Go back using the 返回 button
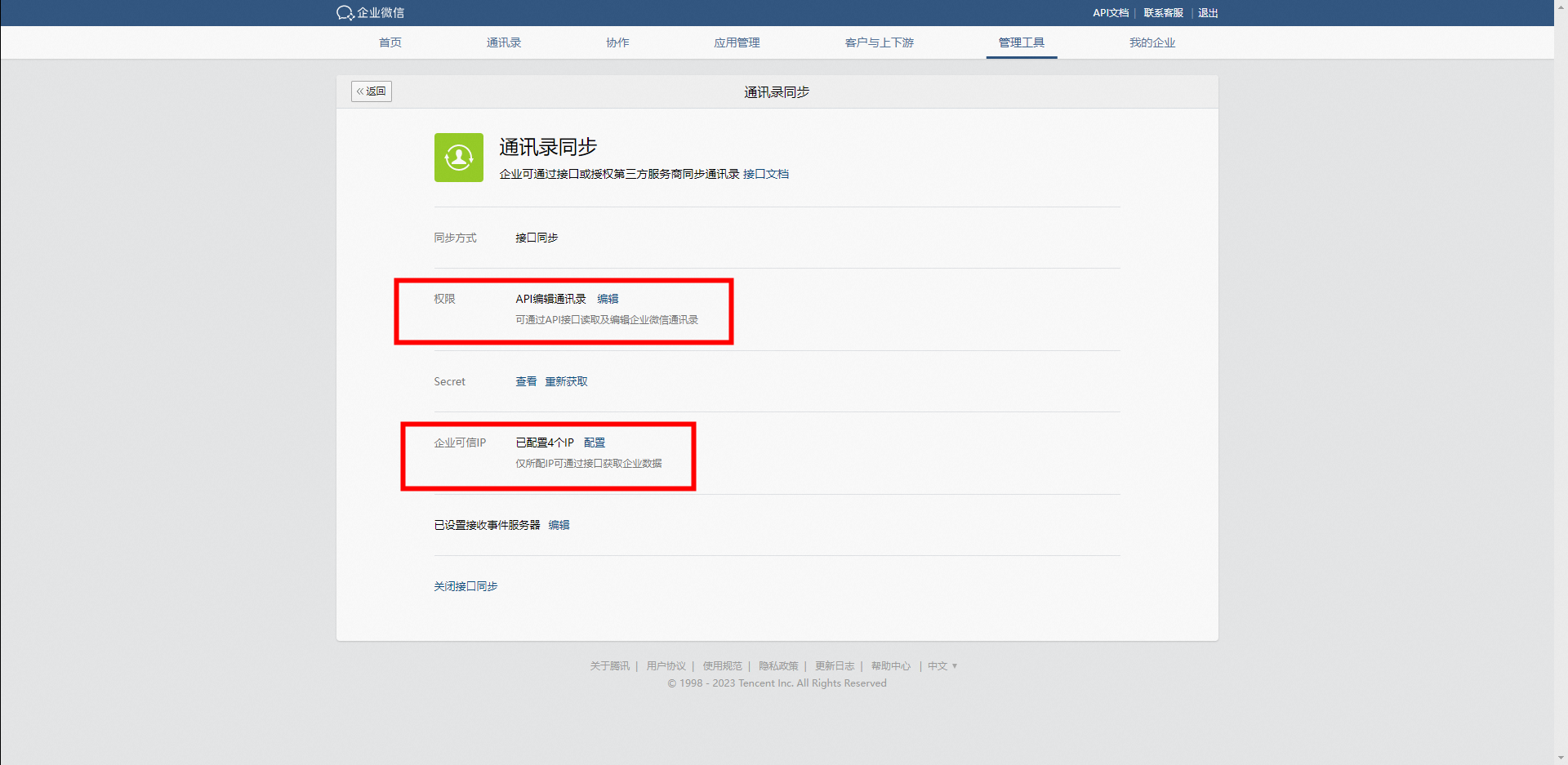 point(372,91)
